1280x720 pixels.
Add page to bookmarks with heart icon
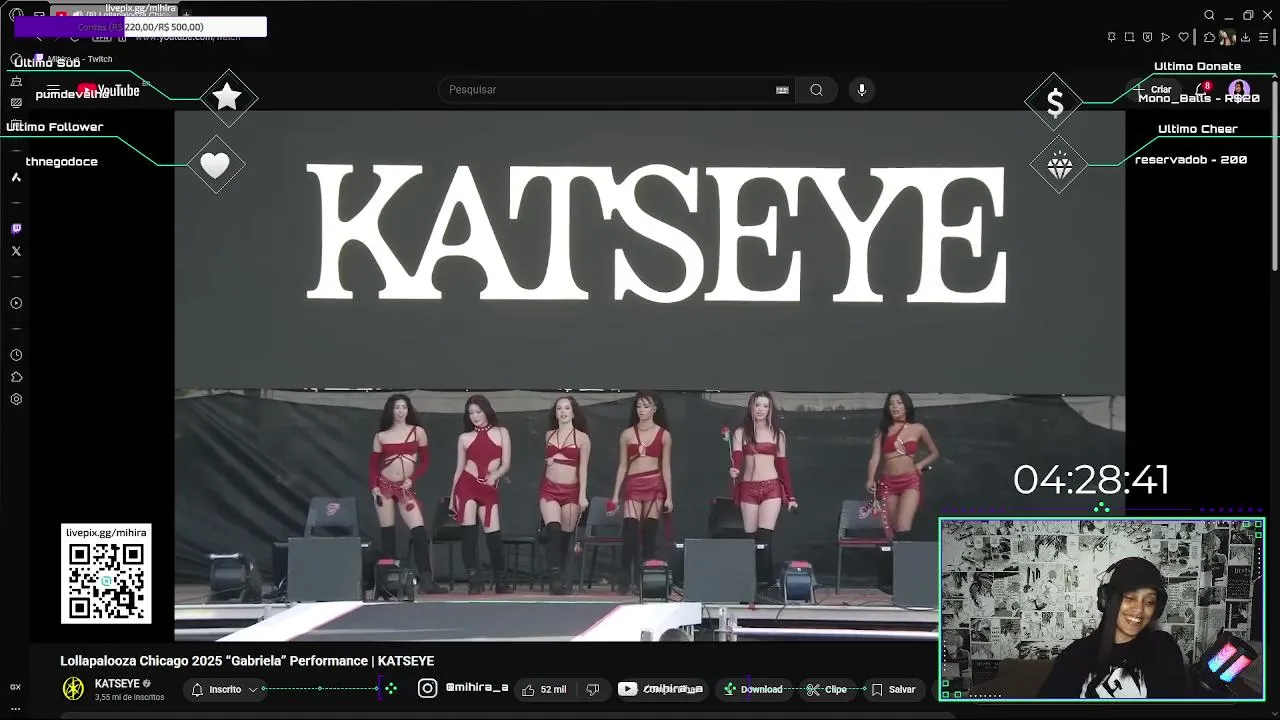coord(1183,37)
